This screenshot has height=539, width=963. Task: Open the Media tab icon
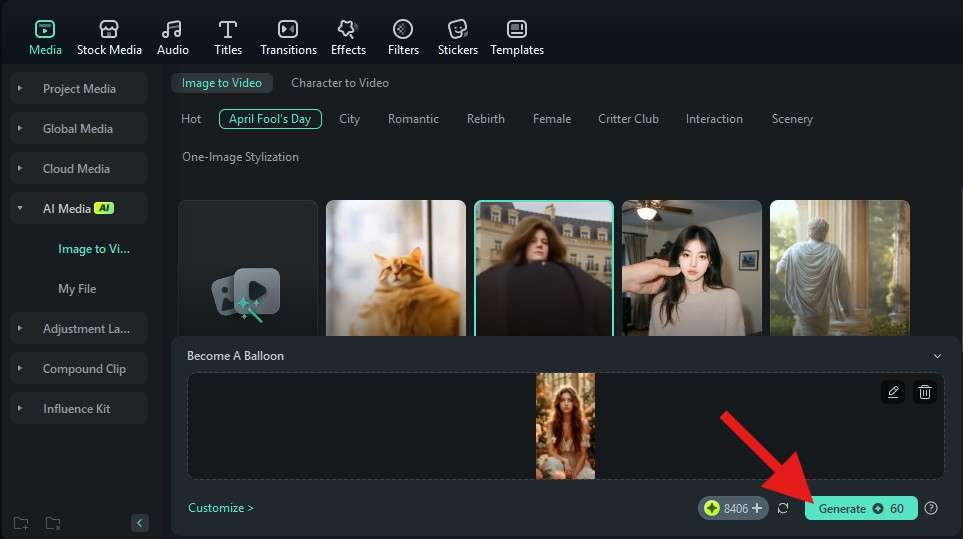(x=45, y=29)
